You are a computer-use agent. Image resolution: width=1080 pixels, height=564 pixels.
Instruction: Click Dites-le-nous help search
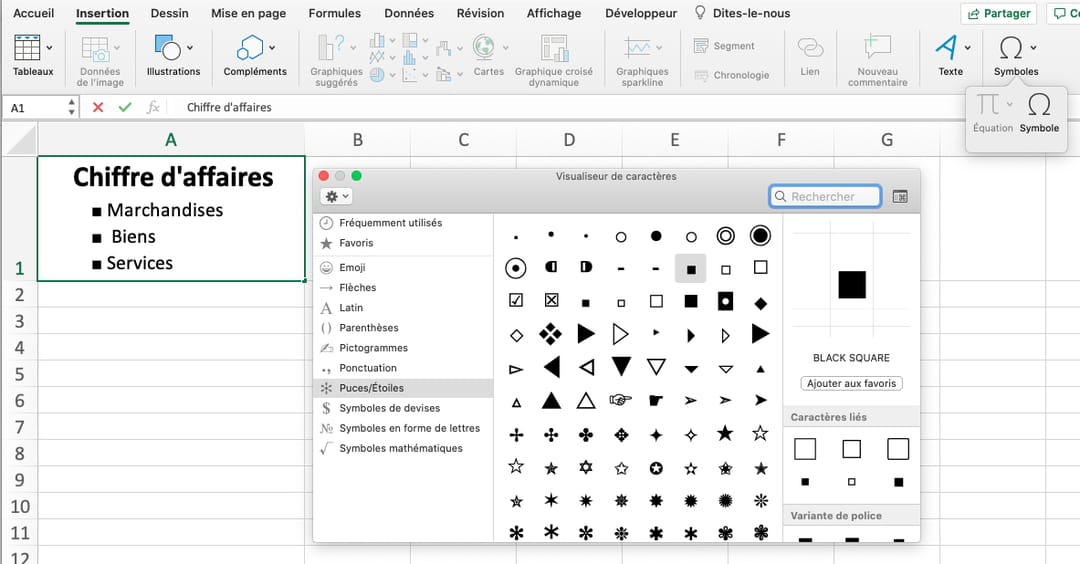pyautogui.click(x=742, y=13)
